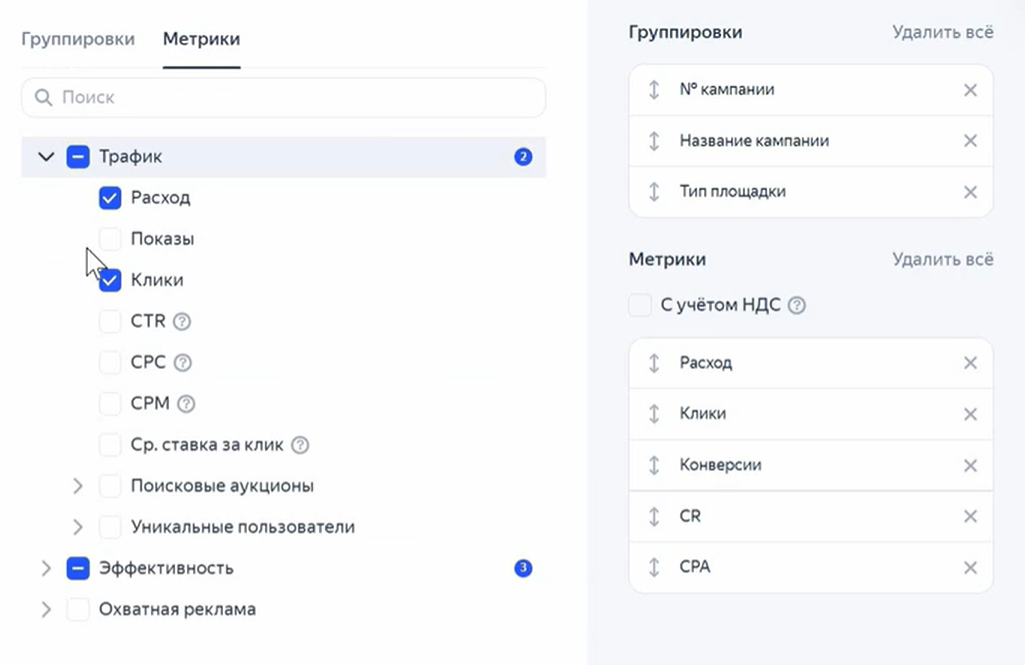The height and width of the screenshot is (665, 1025).
Task: Switch to the Группировки tab
Action: coord(78,39)
